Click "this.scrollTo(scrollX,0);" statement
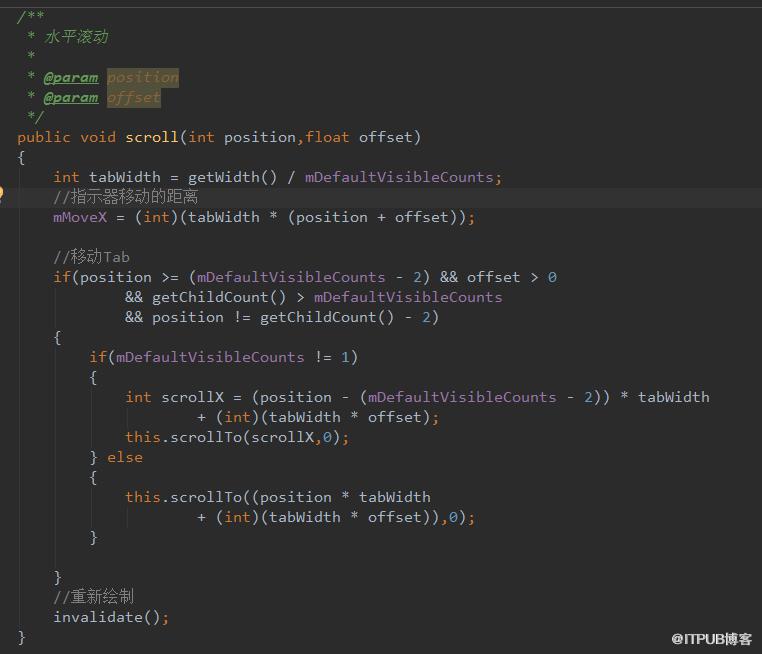 coord(237,437)
